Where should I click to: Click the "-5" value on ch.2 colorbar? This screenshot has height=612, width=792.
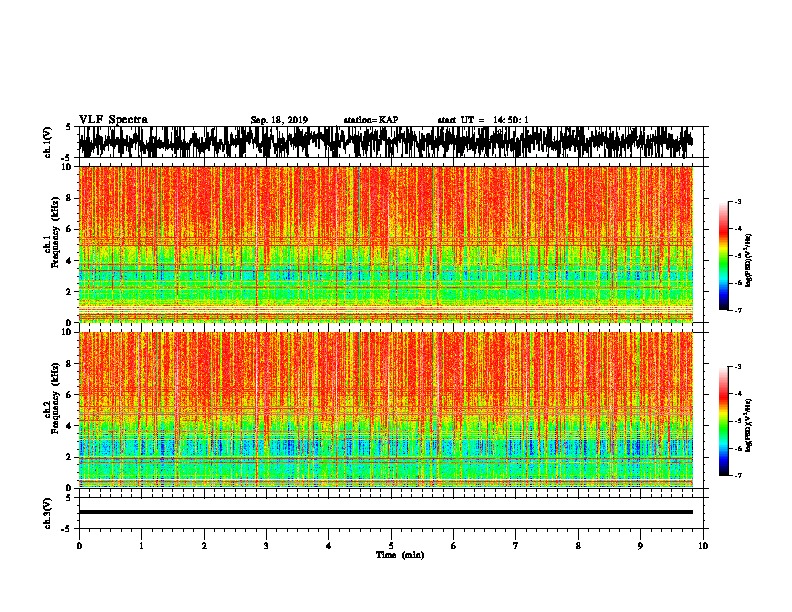tap(738, 421)
